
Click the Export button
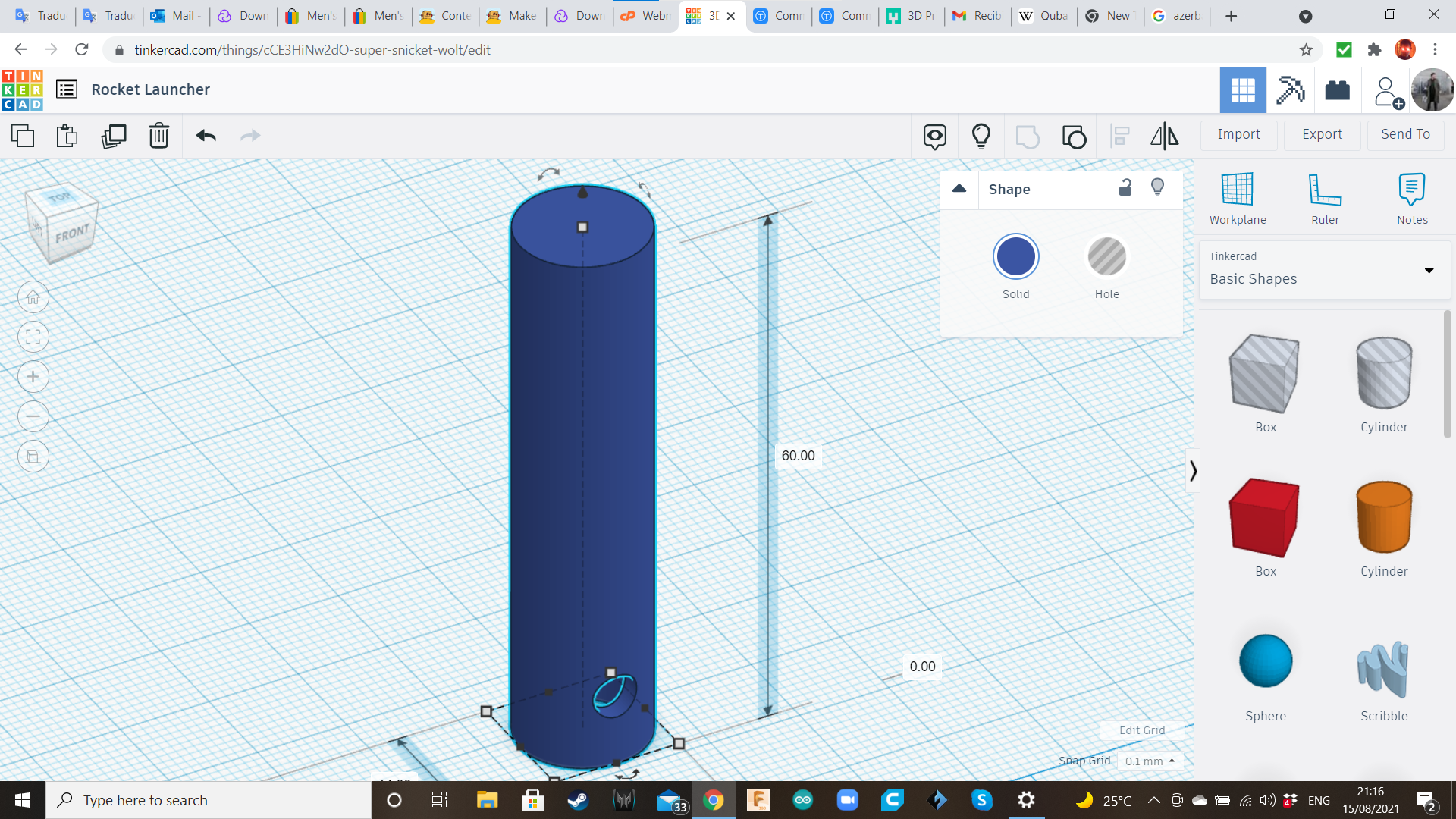[x=1321, y=134]
